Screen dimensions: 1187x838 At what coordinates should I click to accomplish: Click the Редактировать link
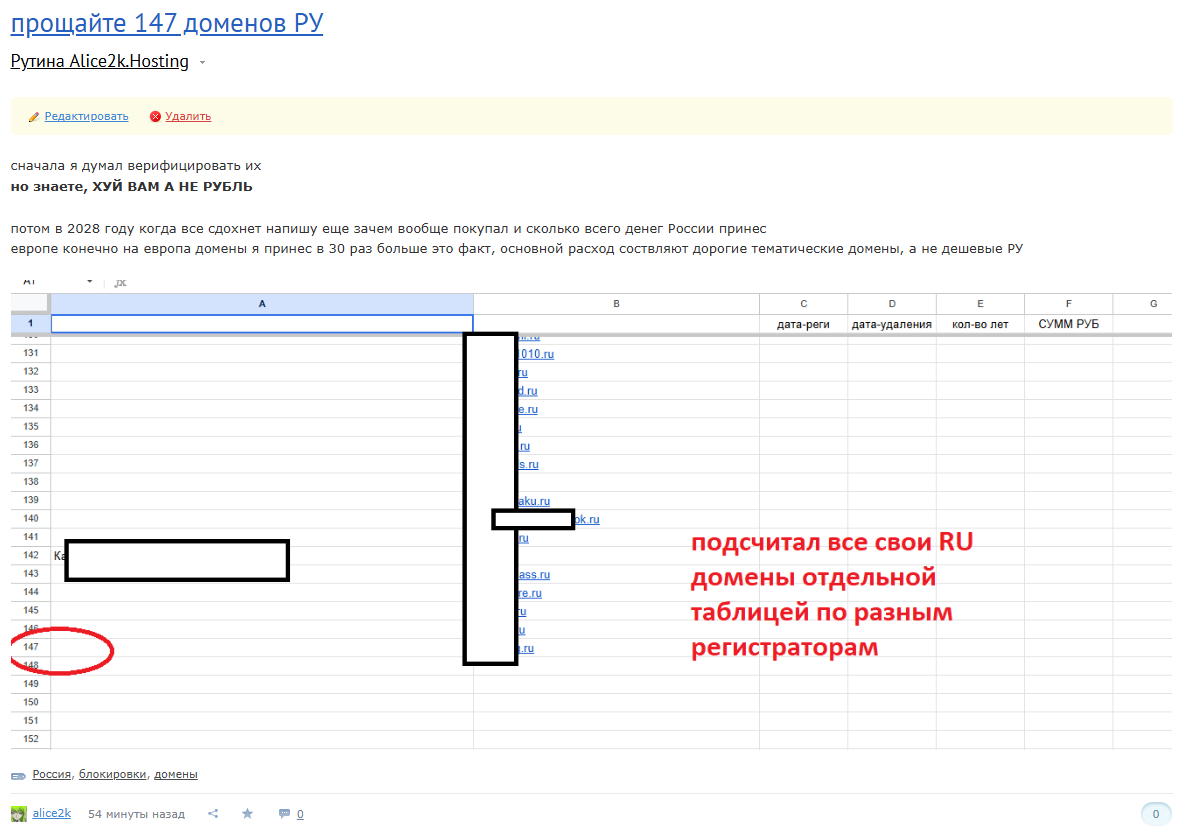86,116
